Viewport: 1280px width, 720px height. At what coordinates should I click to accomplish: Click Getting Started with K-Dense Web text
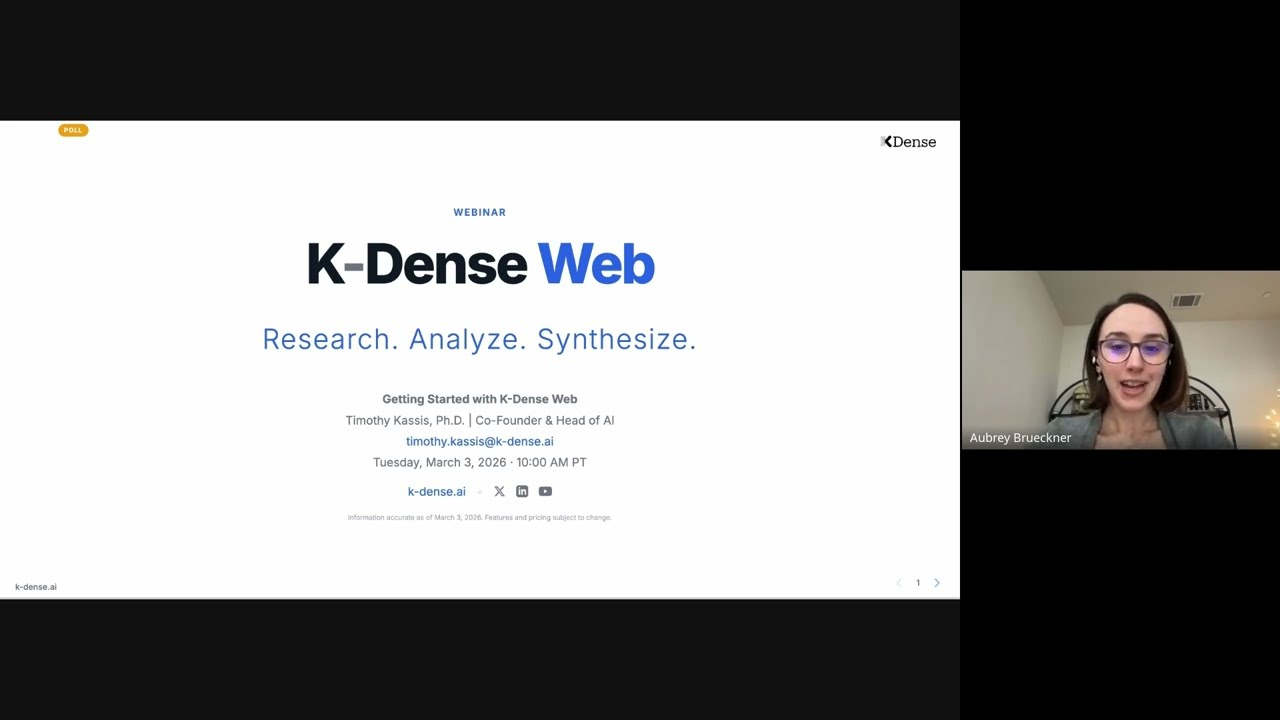(480, 399)
